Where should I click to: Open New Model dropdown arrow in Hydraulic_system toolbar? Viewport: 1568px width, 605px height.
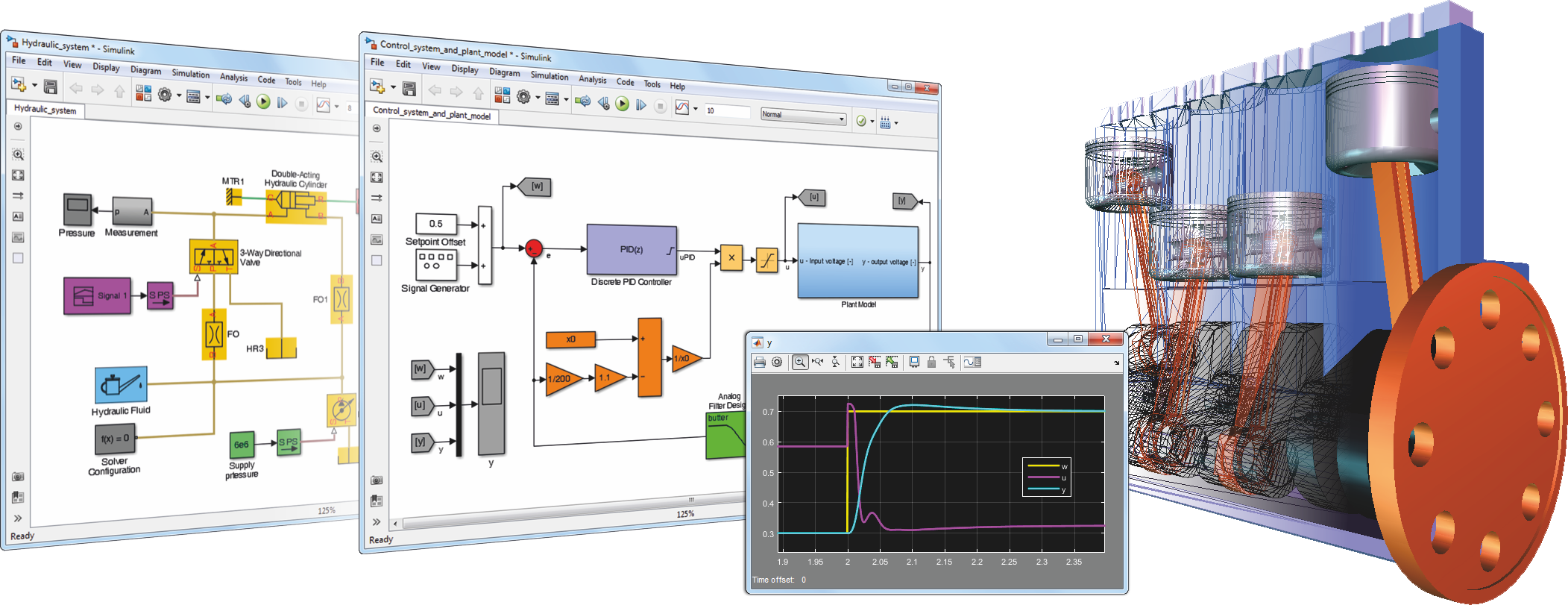coord(34,85)
